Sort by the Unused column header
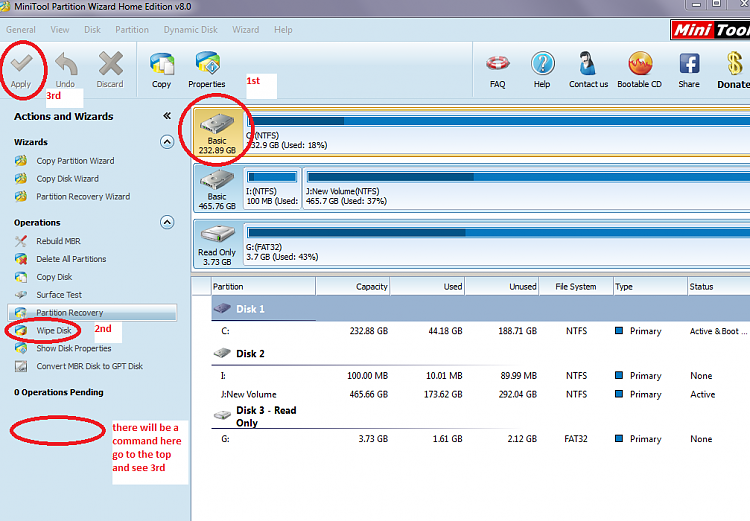 [502, 287]
